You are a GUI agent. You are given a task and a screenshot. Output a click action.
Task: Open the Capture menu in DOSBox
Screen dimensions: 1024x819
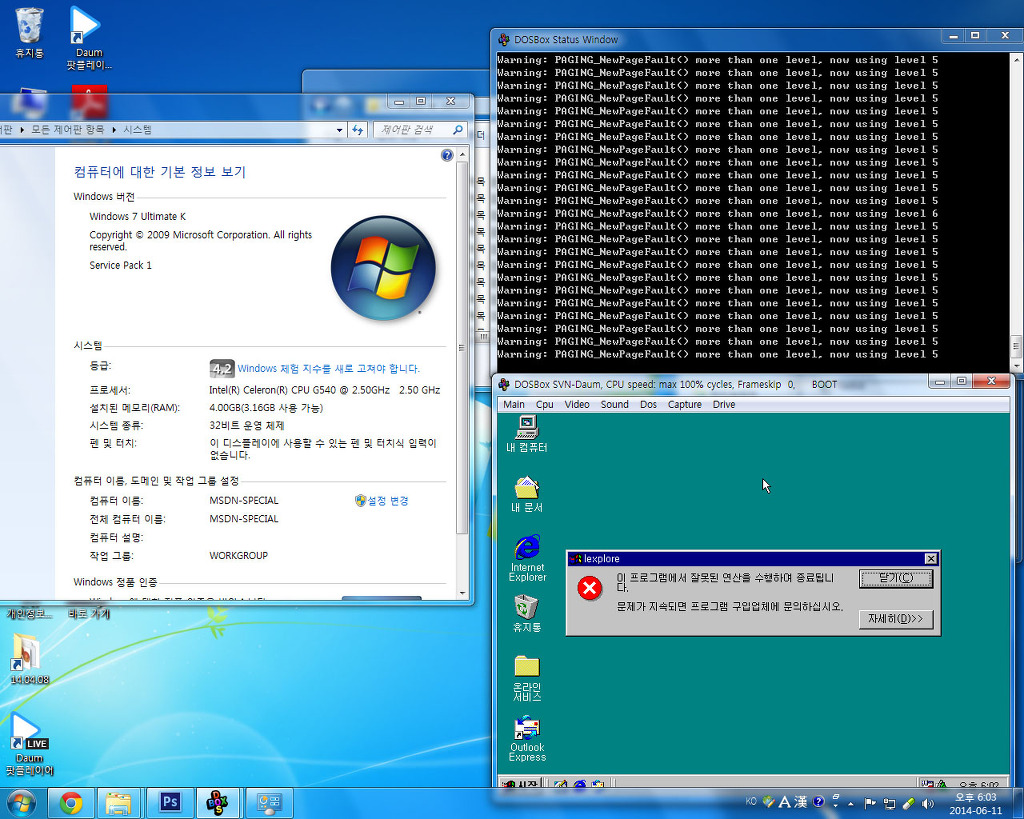(684, 405)
